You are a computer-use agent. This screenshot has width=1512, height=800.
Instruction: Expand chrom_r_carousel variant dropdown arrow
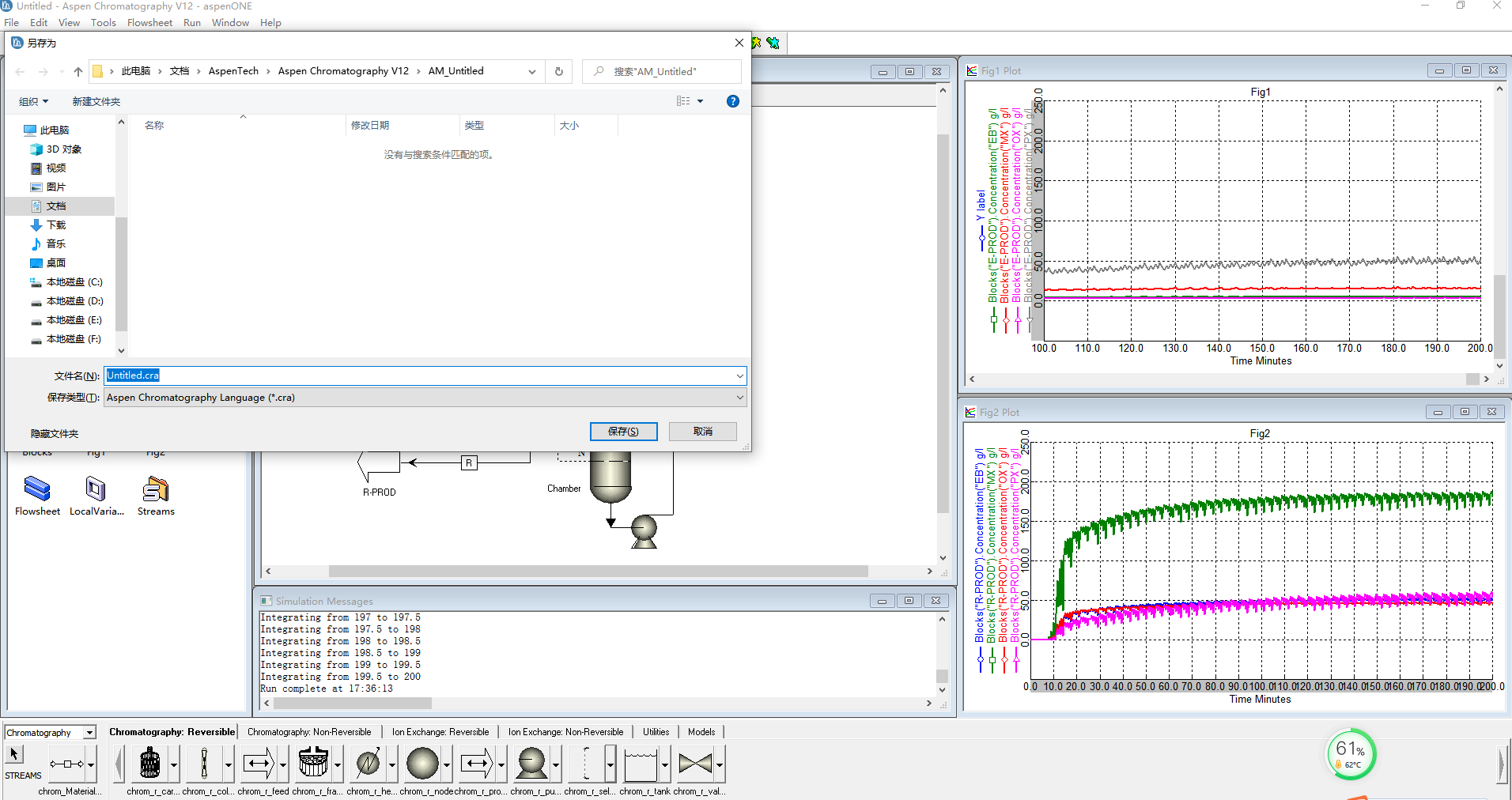click(174, 764)
